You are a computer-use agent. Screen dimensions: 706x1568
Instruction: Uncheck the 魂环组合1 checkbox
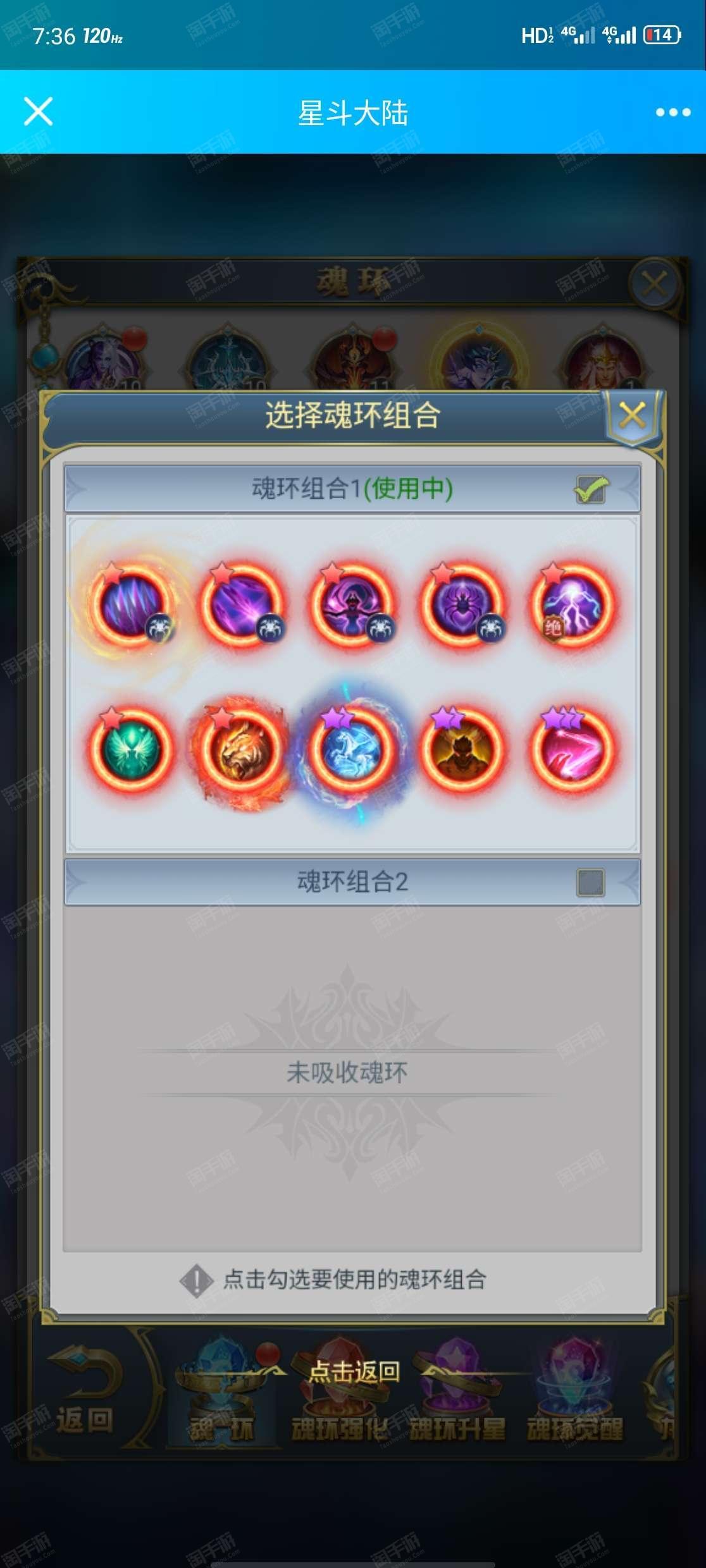[591, 489]
